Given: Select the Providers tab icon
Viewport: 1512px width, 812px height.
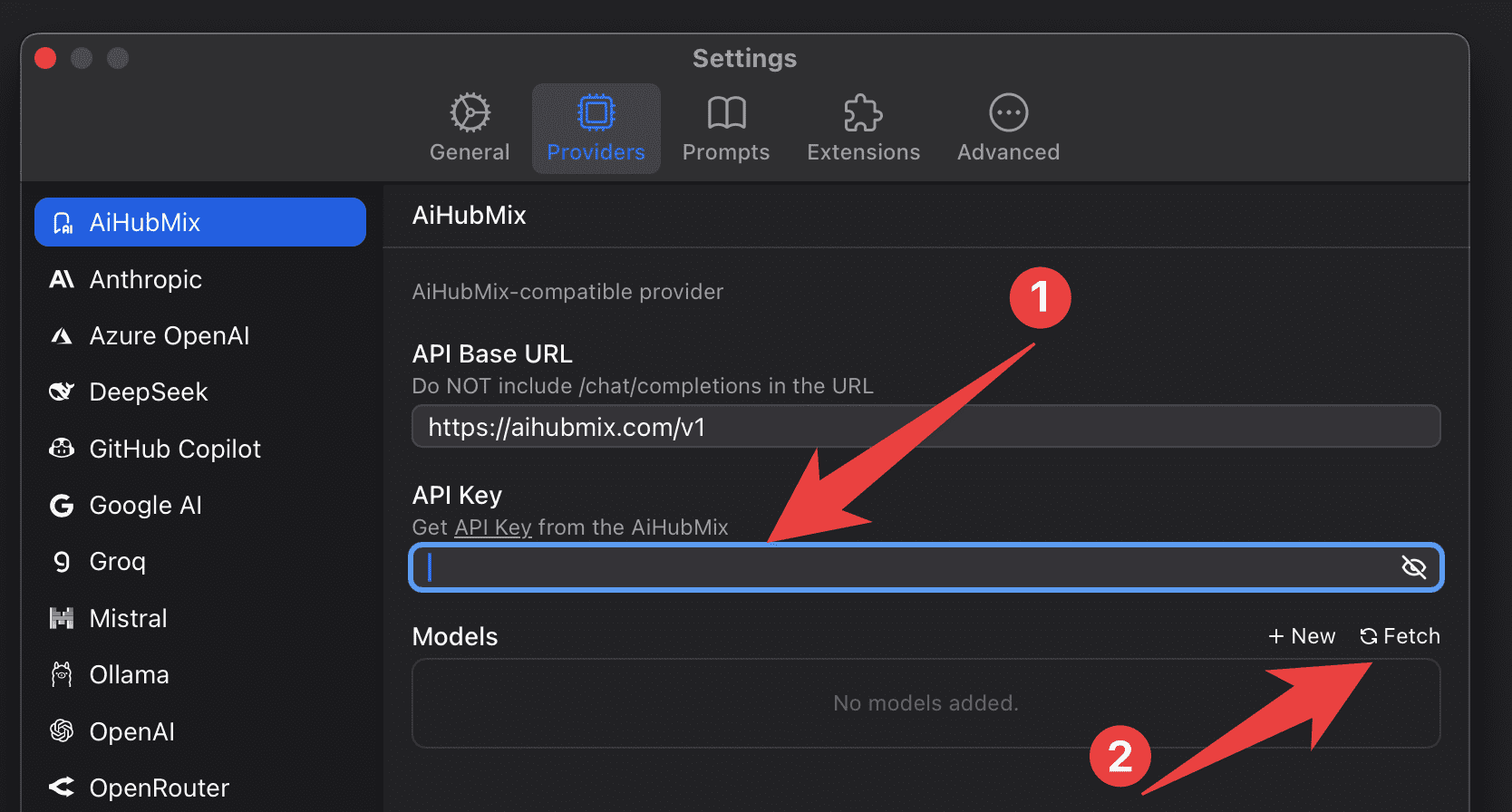Looking at the screenshot, I should coord(596,113).
